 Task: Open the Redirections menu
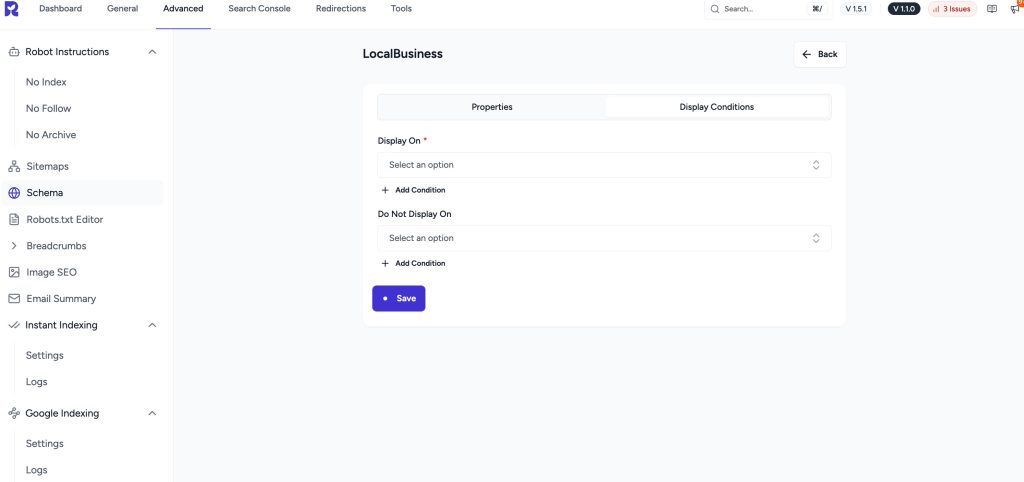coord(341,8)
